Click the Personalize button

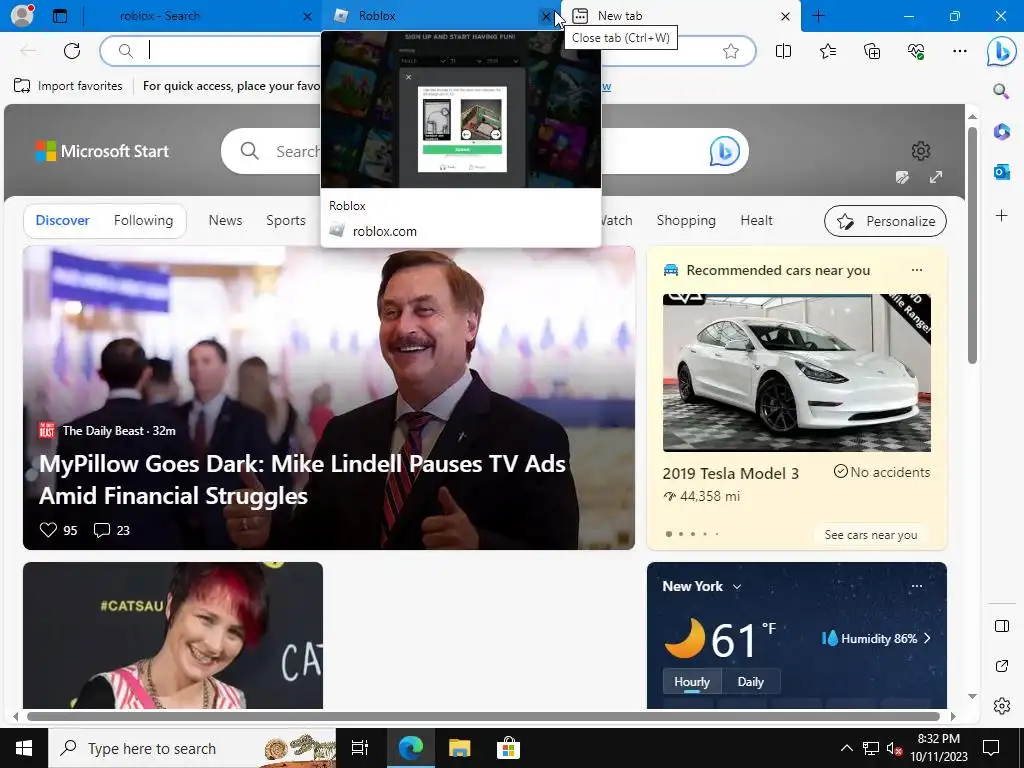[885, 221]
